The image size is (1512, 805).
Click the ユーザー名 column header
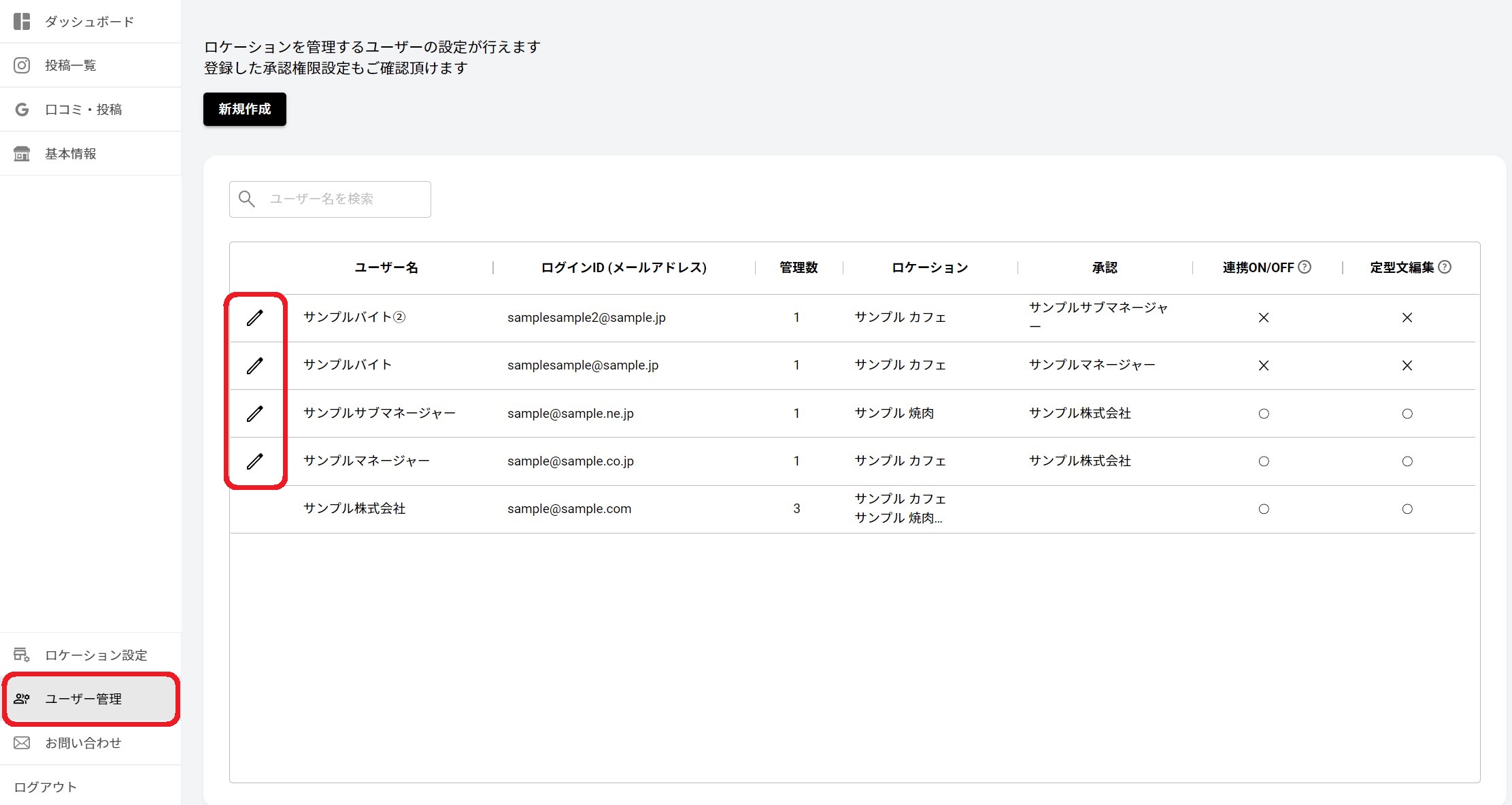pyautogui.click(x=386, y=267)
